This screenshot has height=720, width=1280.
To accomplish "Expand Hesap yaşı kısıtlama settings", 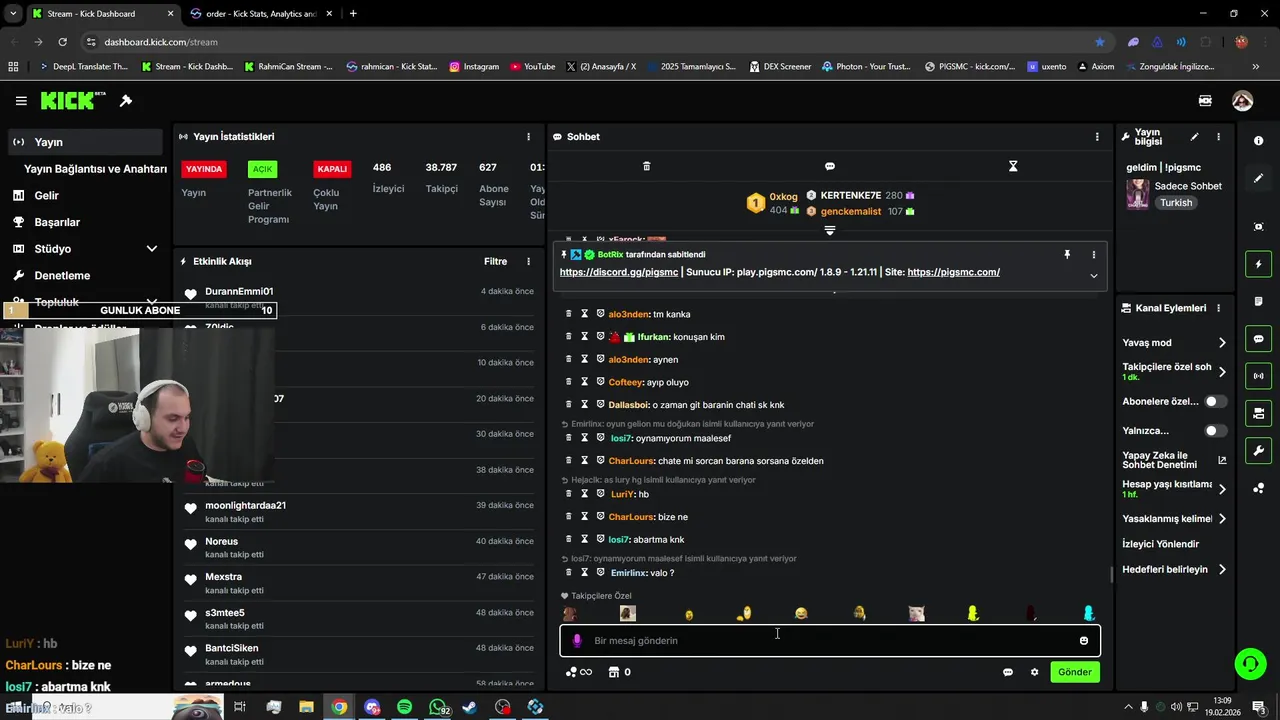I will pyautogui.click(x=1222, y=489).
